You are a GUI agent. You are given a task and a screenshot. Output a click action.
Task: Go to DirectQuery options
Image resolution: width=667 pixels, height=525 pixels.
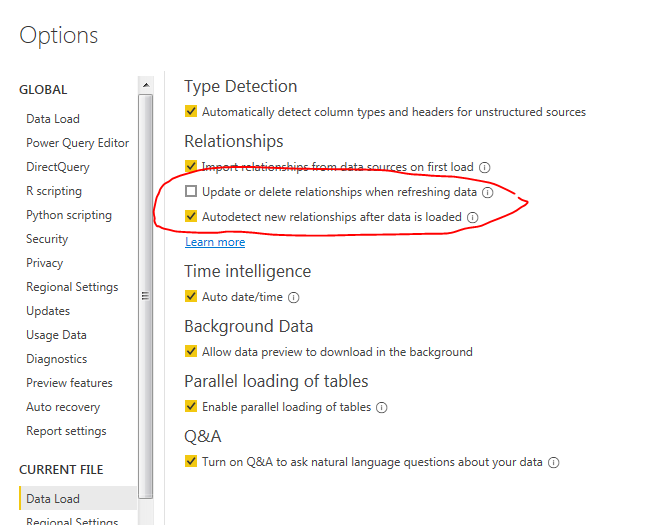(58, 167)
